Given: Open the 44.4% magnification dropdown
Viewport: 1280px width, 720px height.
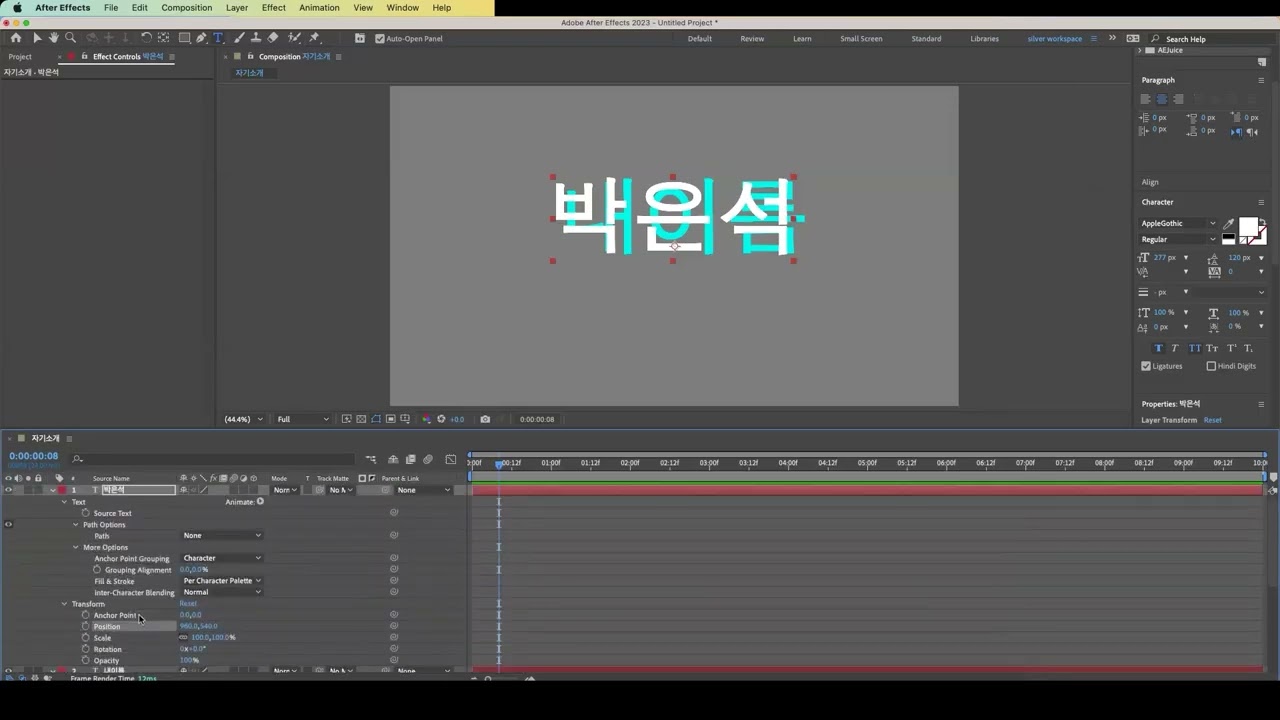Looking at the screenshot, I should [x=243, y=419].
